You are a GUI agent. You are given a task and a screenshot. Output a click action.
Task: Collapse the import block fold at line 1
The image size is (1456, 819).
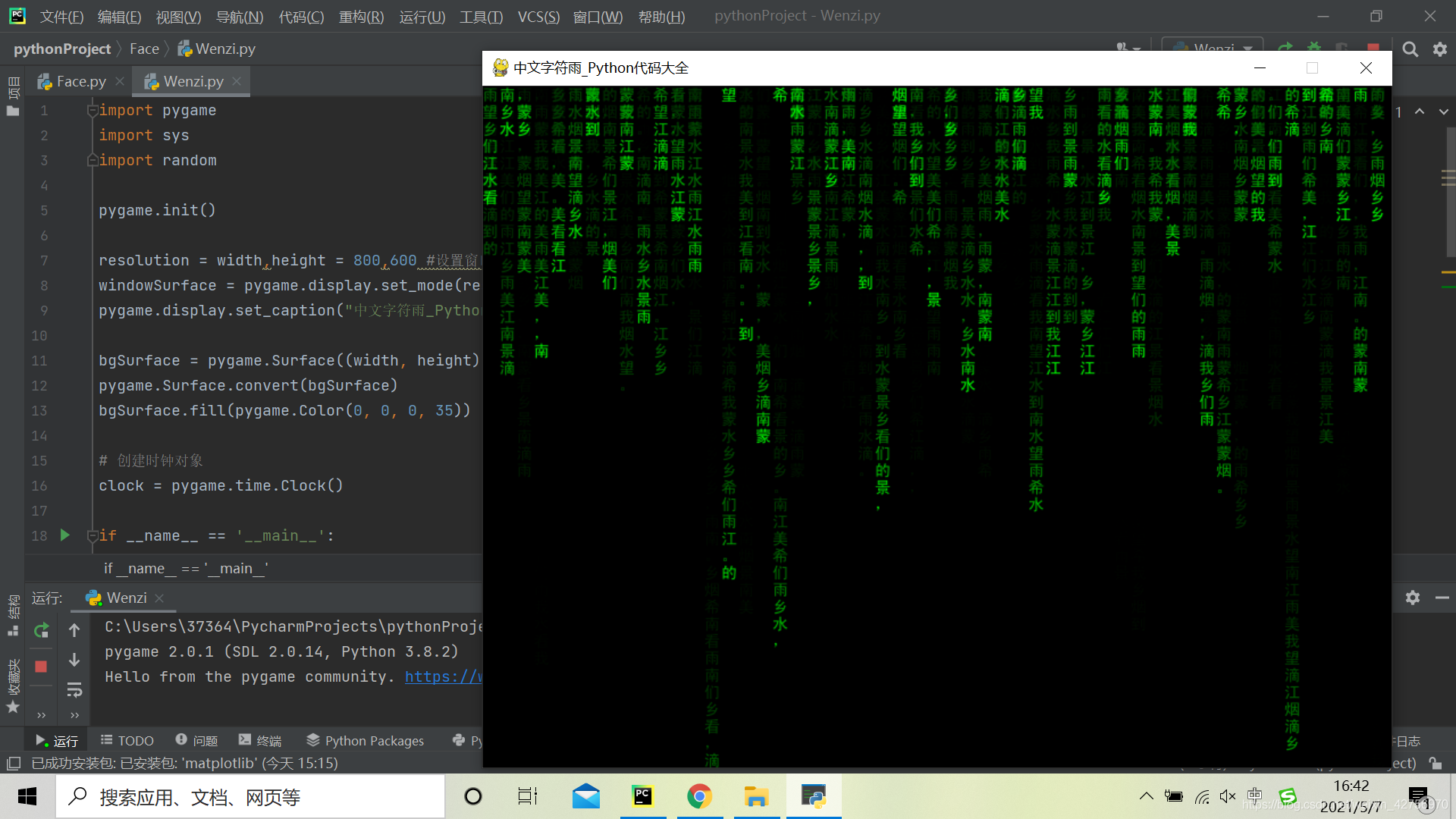[x=92, y=111]
